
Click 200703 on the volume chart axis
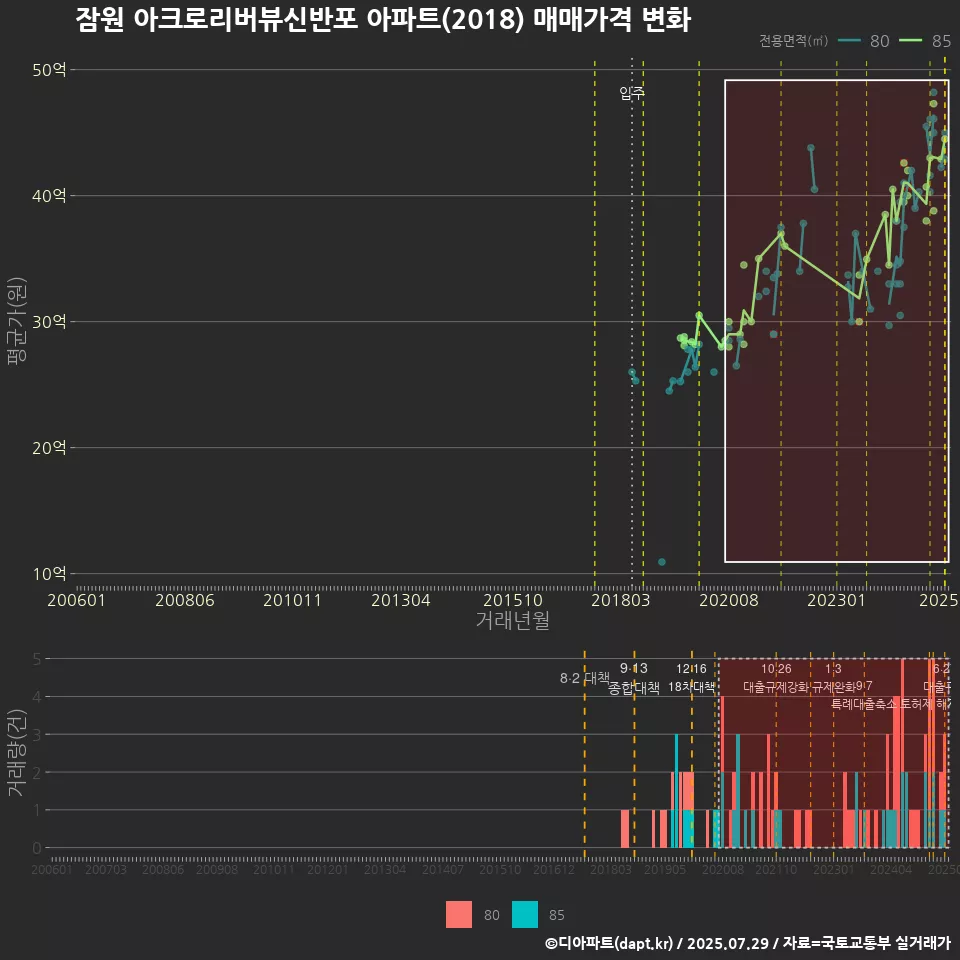[106, 869]
